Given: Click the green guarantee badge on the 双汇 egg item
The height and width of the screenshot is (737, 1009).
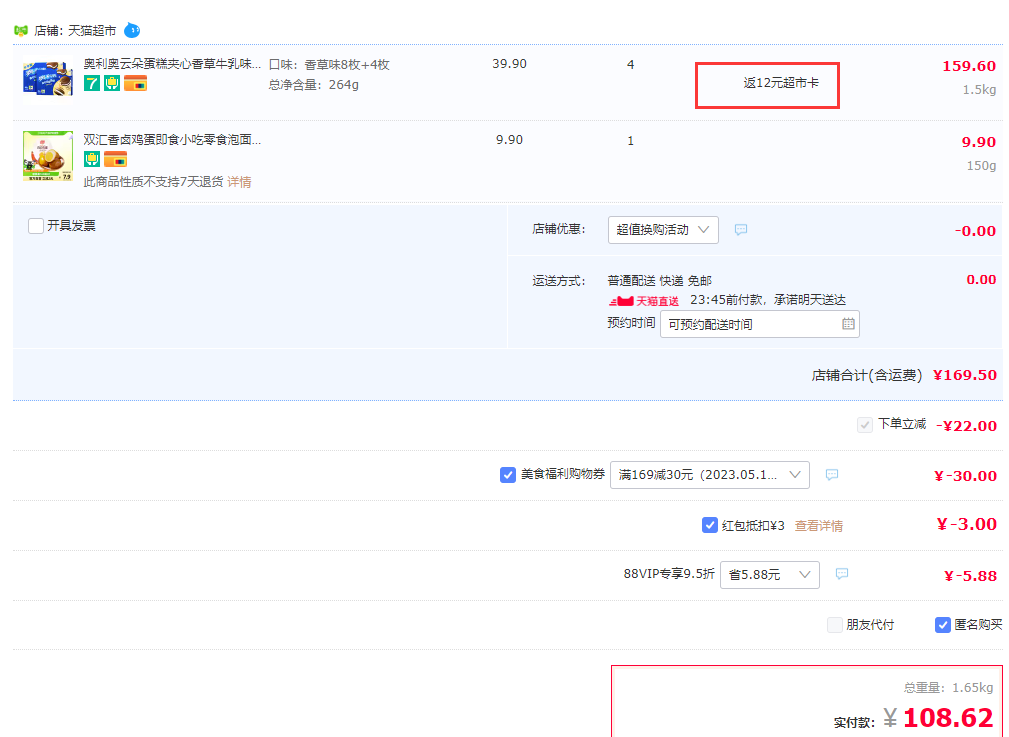Looking at the screenshot, I should [x=92, y=158].
